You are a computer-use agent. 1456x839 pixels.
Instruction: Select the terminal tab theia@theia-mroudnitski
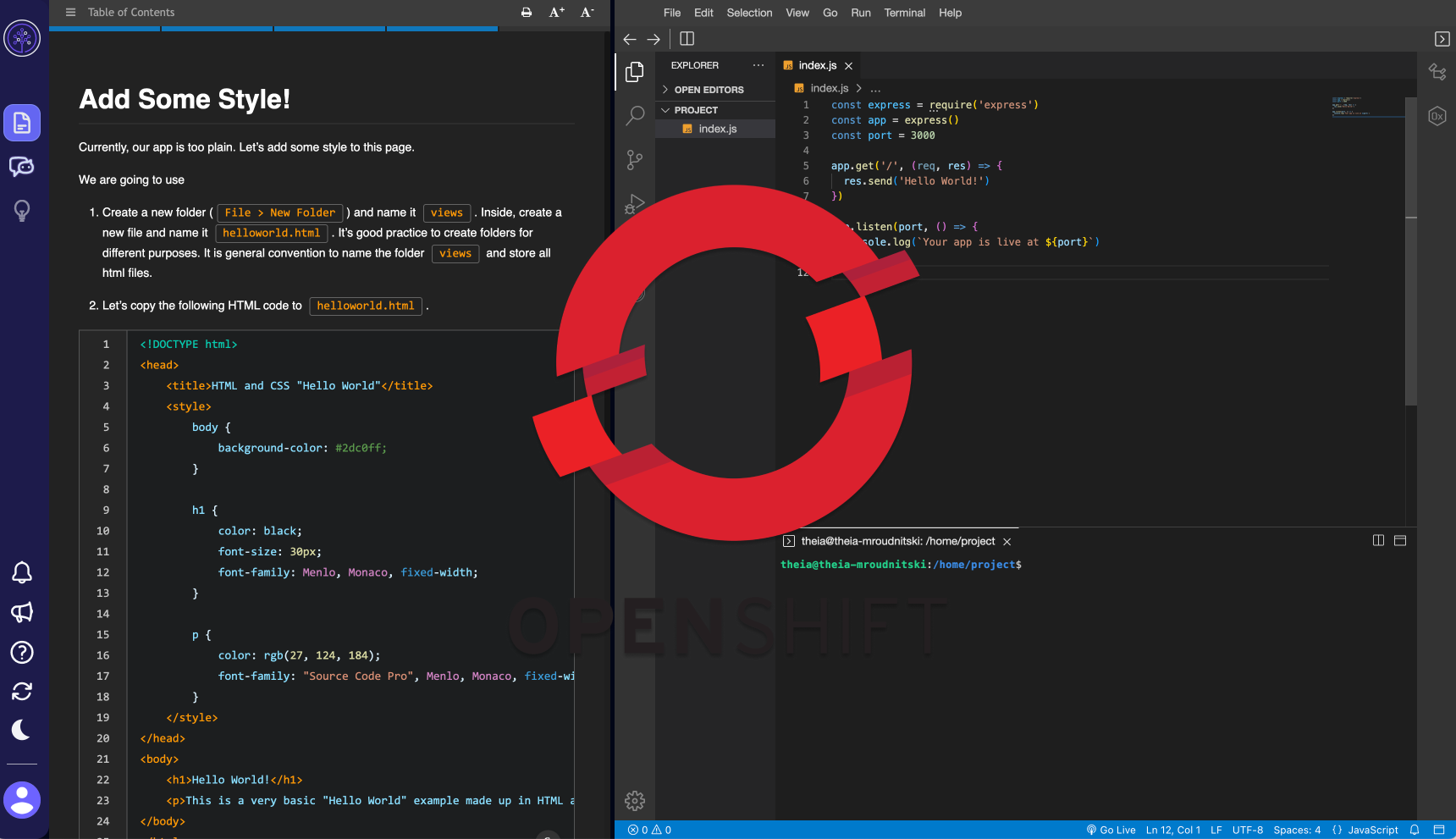[897, 541]
